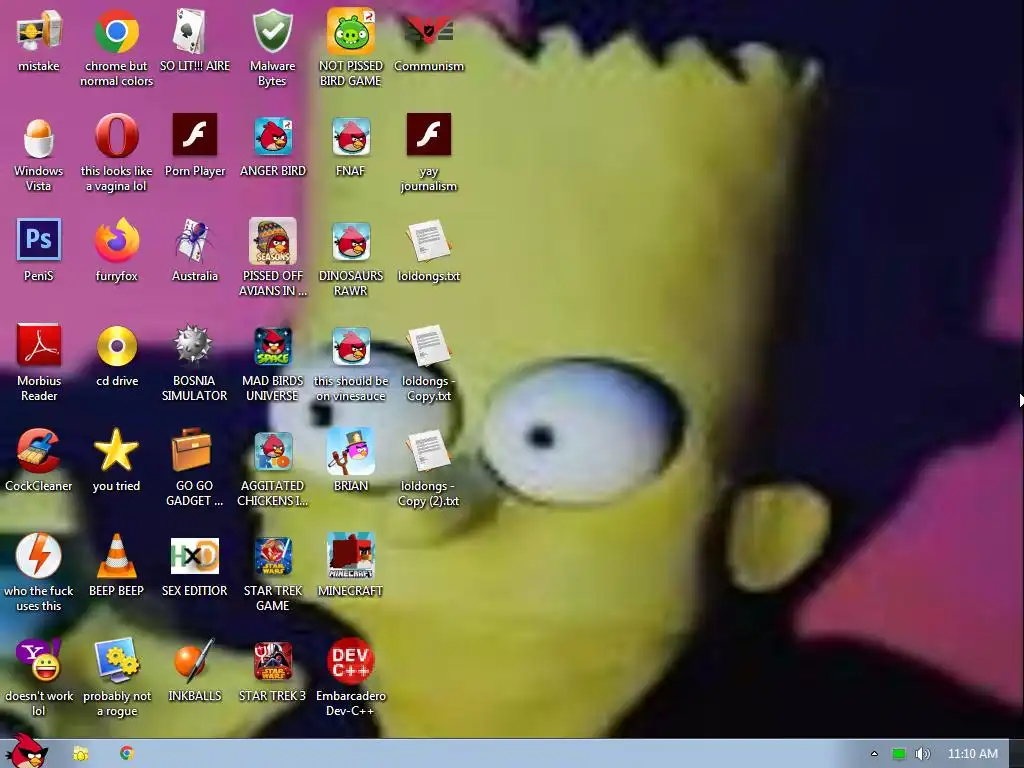Image resolution: width=1024 pixels, height=768 pixels.
Task: Select the 'you tried' gold star icon
Action: tap(116, 451)
